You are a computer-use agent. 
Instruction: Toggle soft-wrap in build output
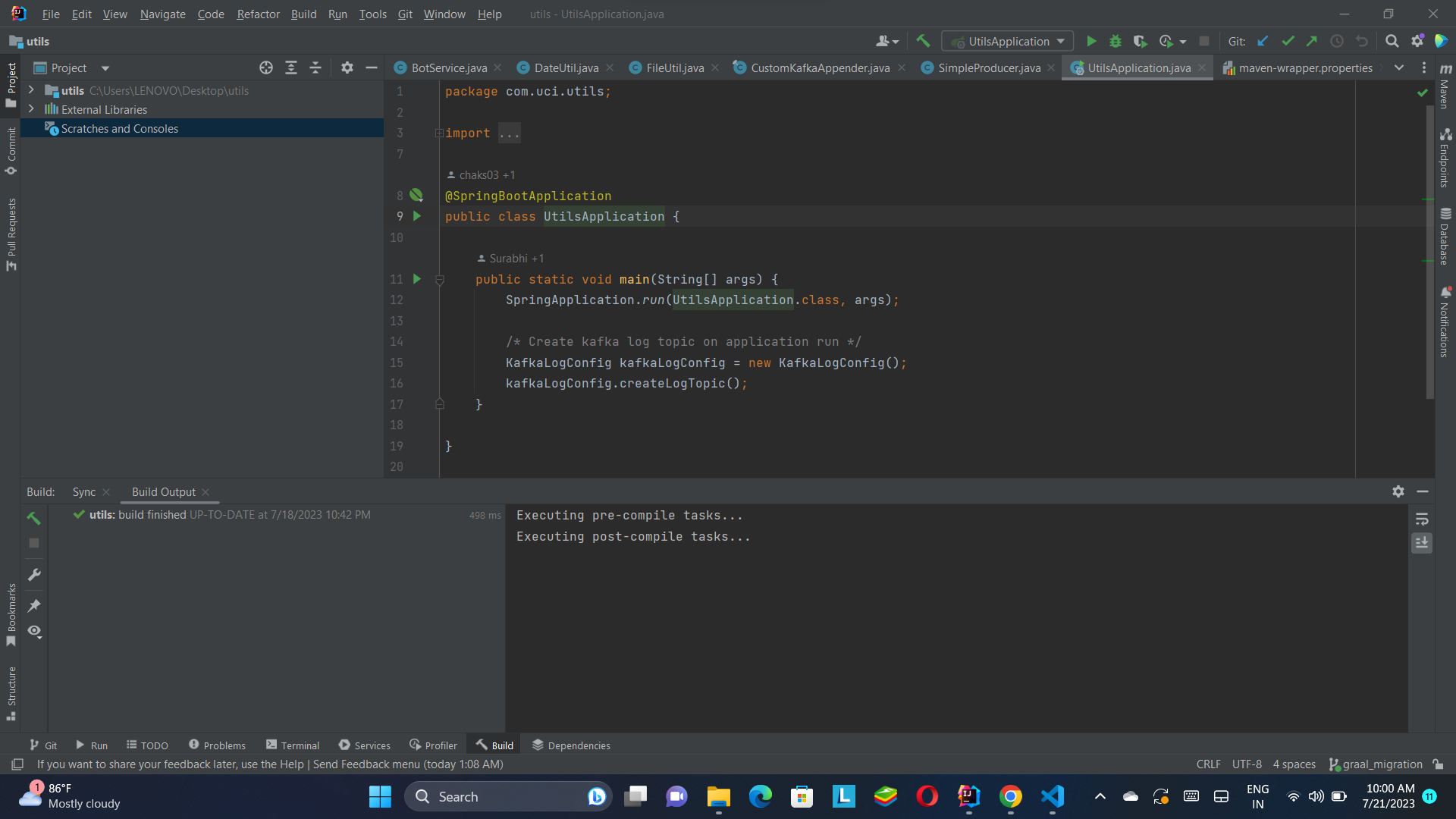[1422, 519]
